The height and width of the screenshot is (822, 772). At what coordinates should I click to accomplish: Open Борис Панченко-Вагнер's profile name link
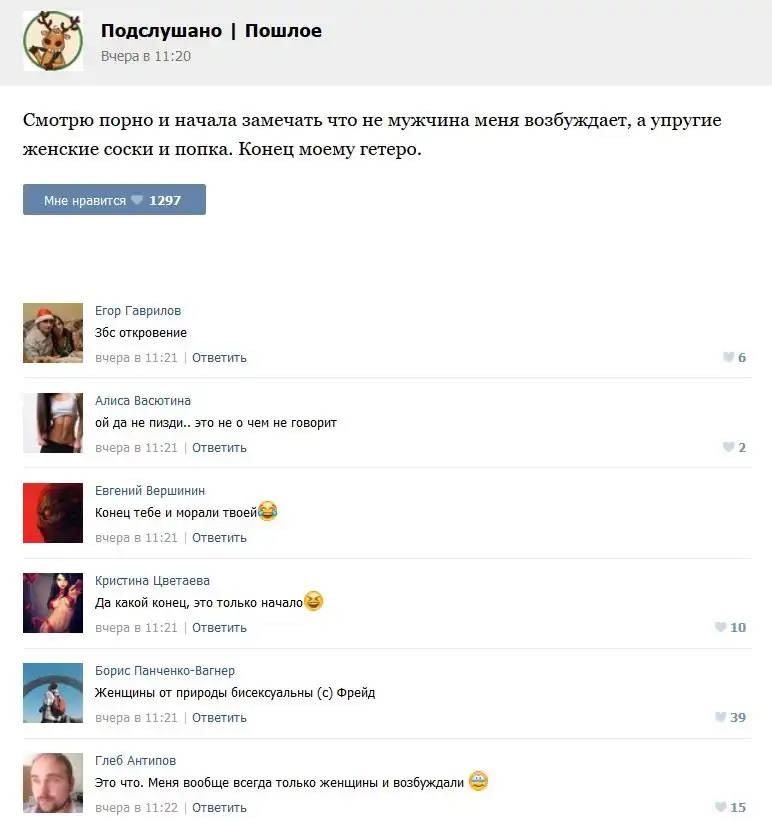pos(165,670)
